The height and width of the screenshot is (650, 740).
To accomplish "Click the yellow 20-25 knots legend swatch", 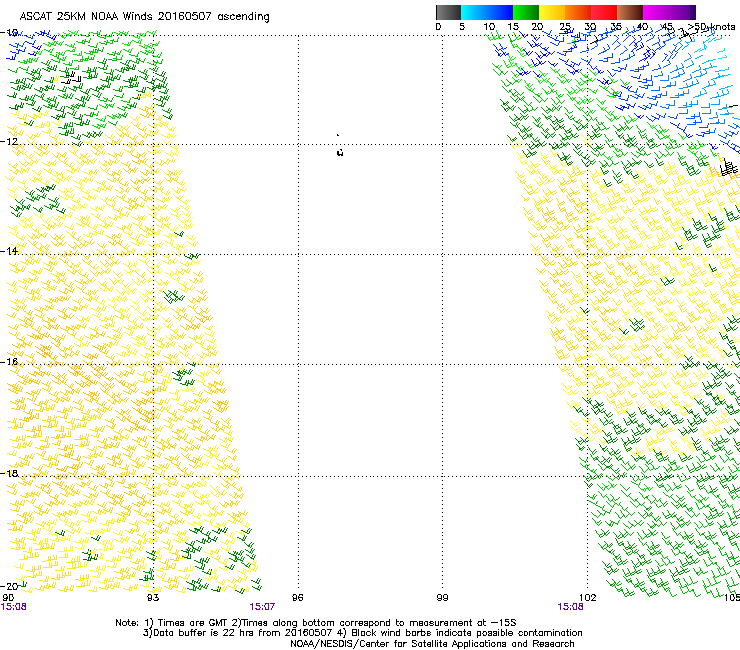I will tap(552, 12).
